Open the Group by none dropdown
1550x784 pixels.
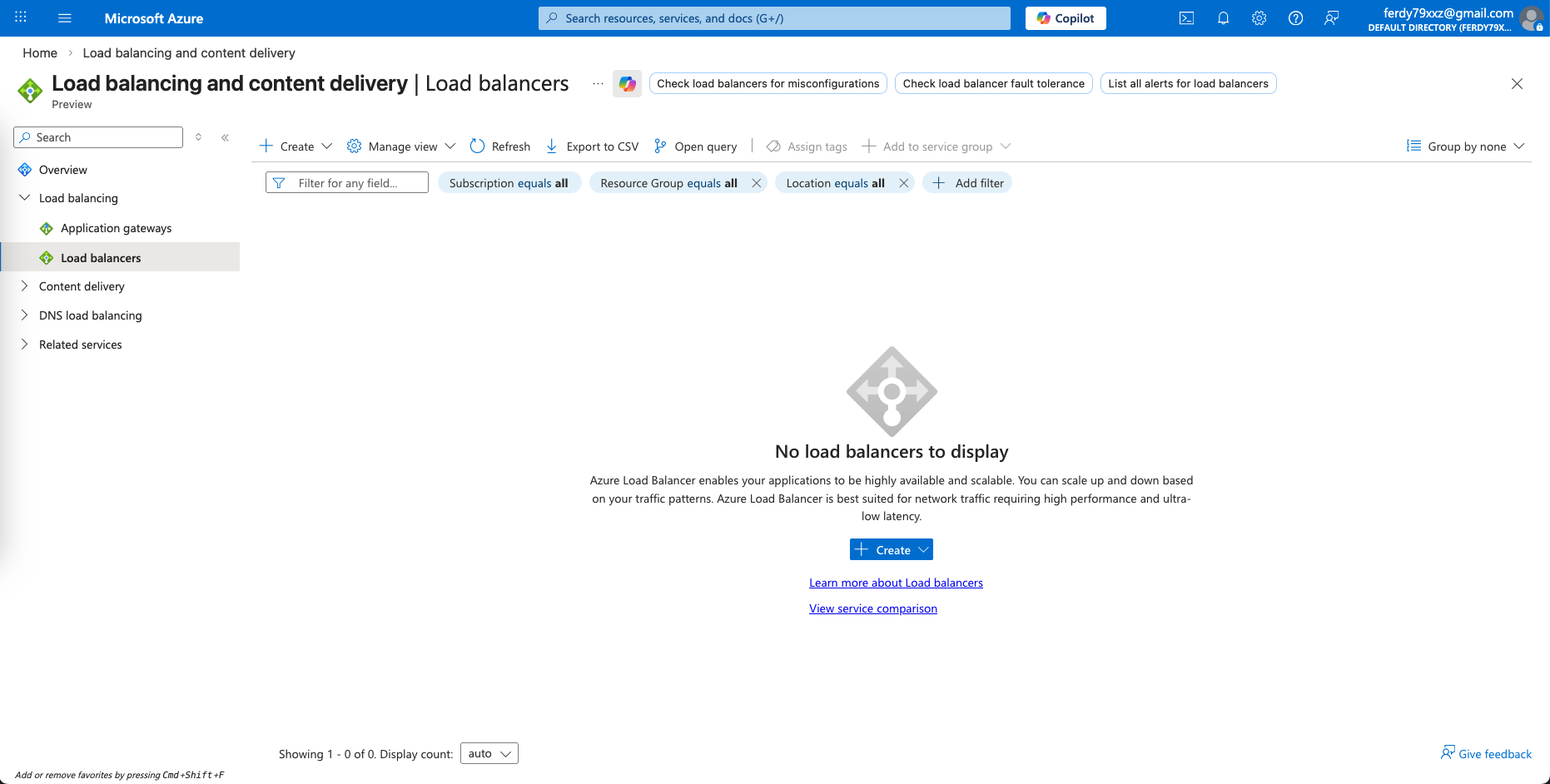[x=1466, y=146]
